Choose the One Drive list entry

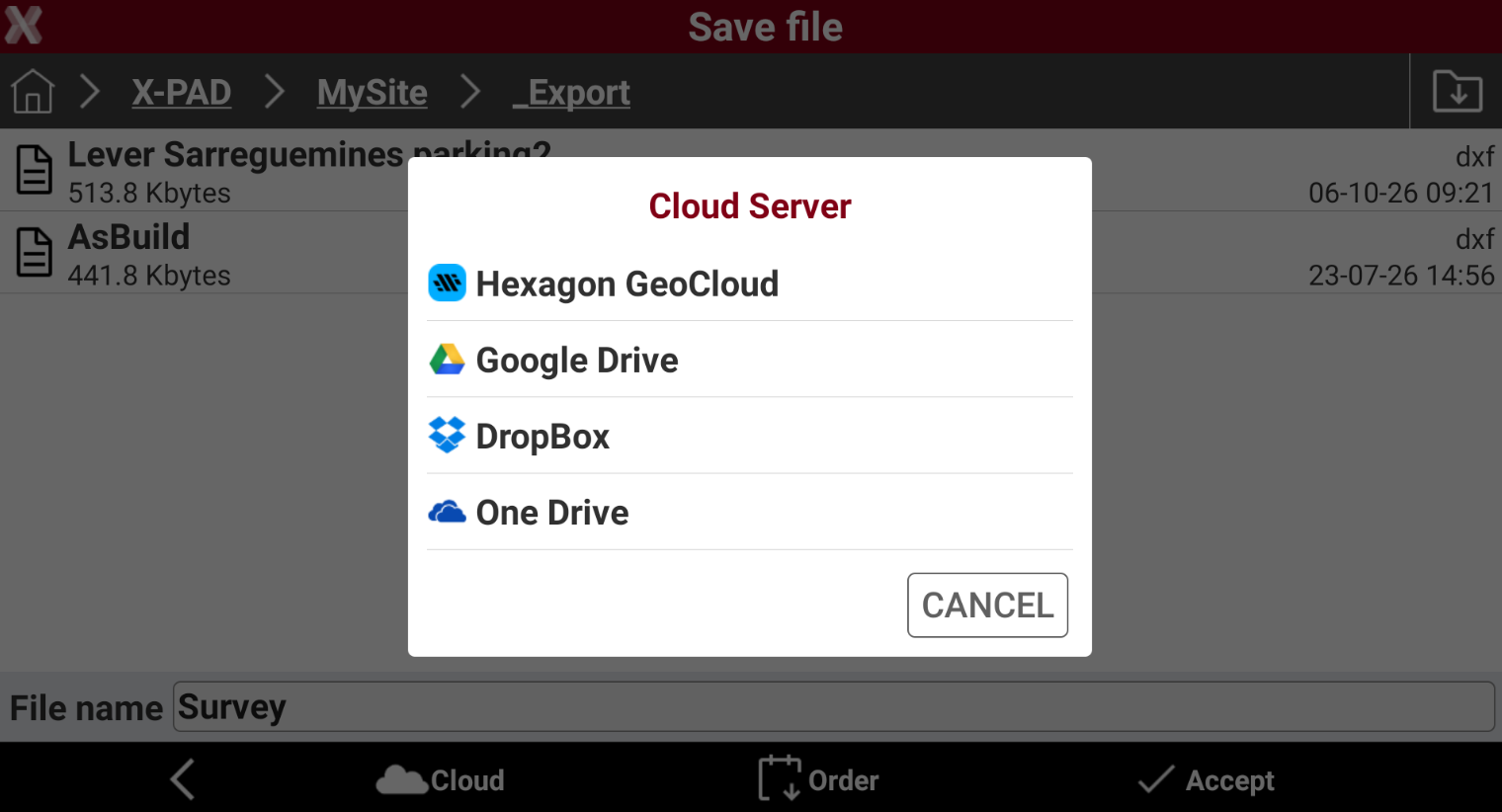750,512
